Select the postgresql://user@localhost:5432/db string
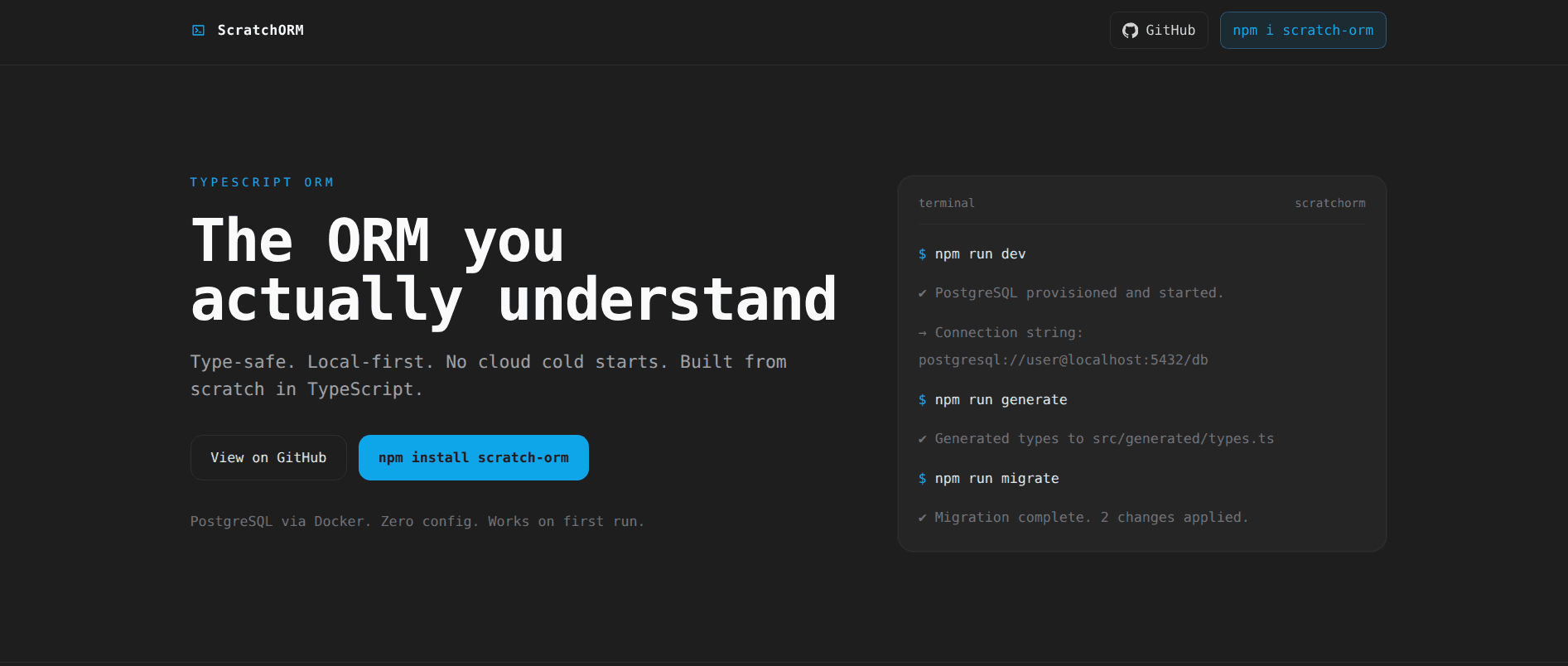This screenshot has width=1568, height=666. 1063,360
